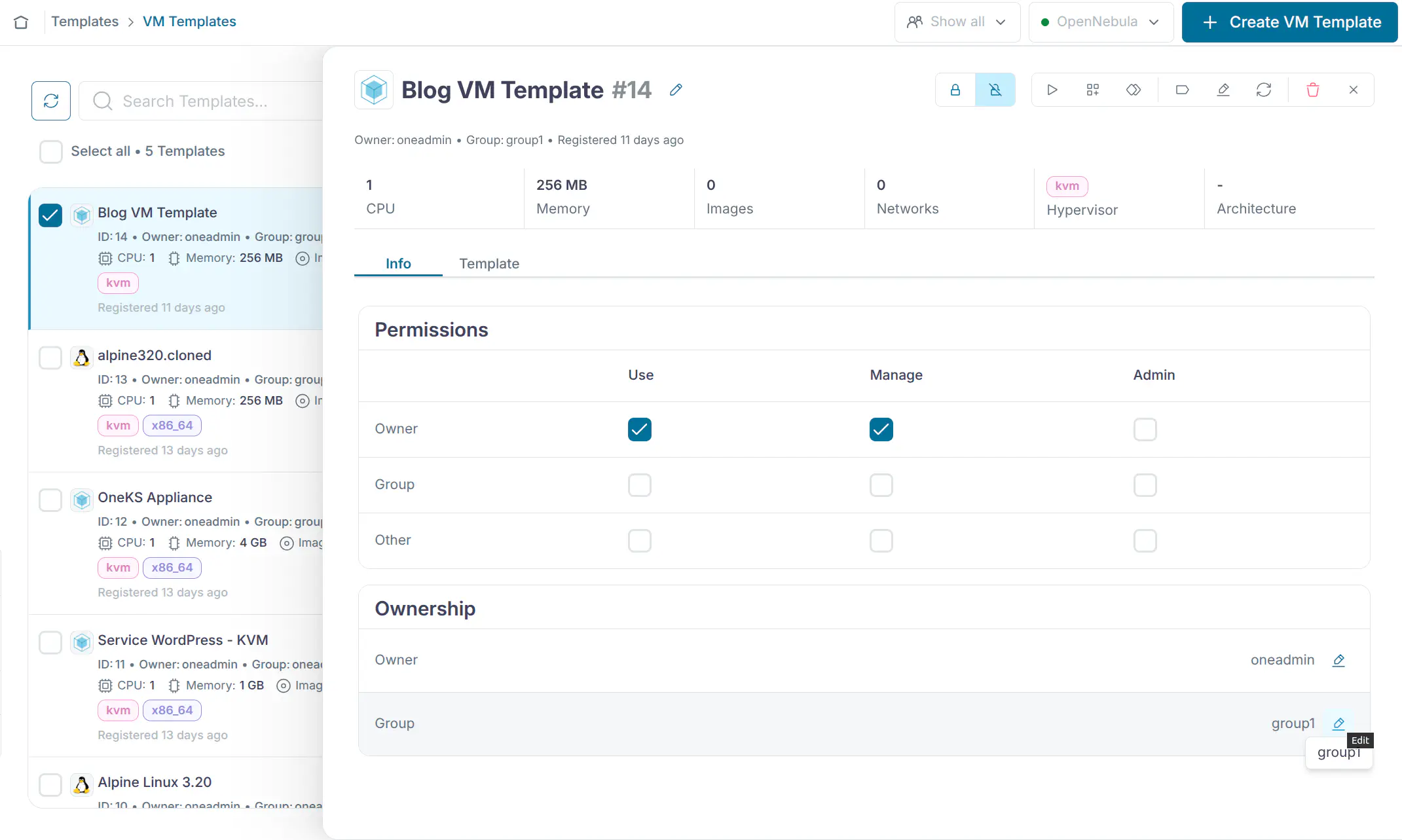The image size is (1402, 840).
Task: Open the Alpine Linux 3.20 row
Action: point(177,783)
